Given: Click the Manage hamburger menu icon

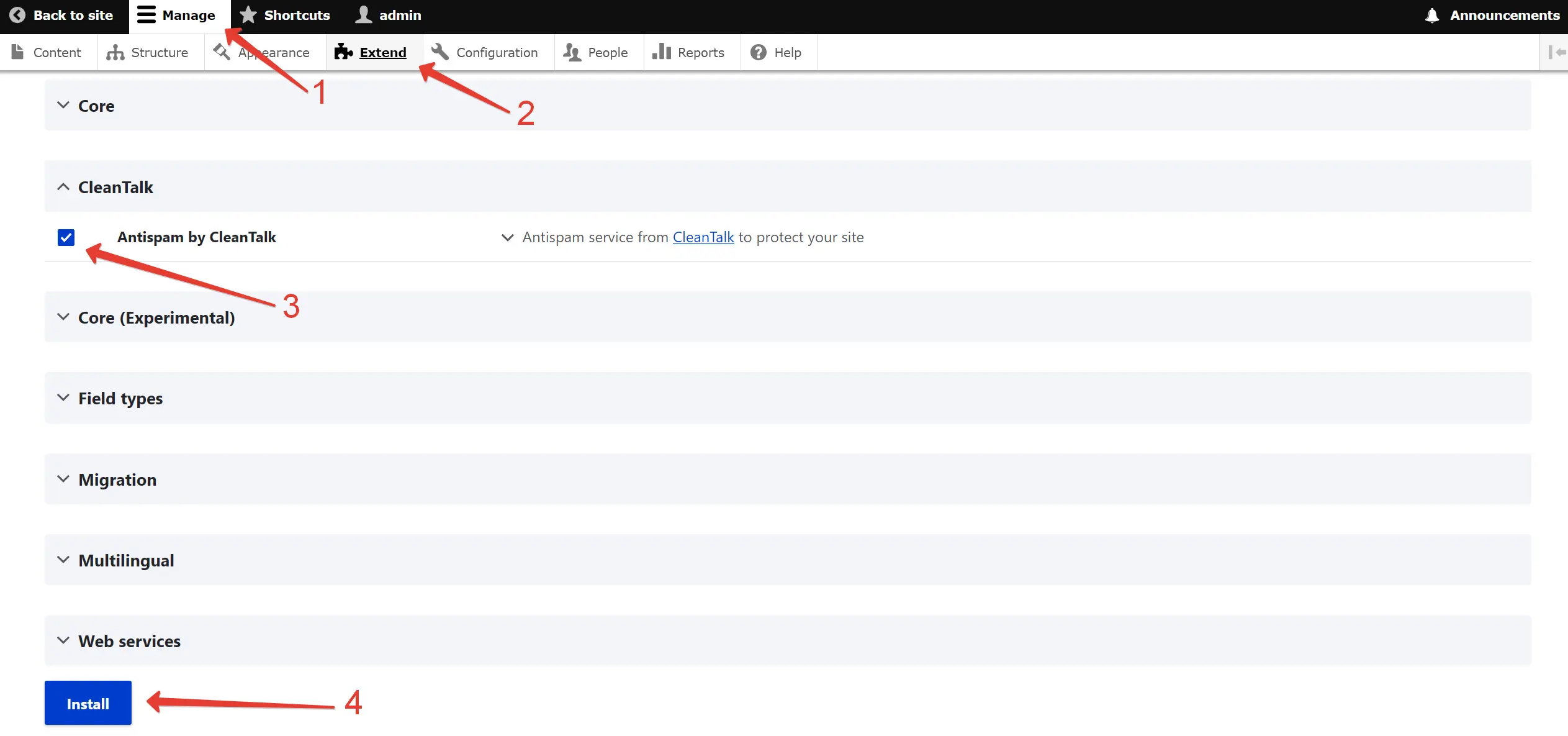Looking at the screenshot, I should coord(146,15).
